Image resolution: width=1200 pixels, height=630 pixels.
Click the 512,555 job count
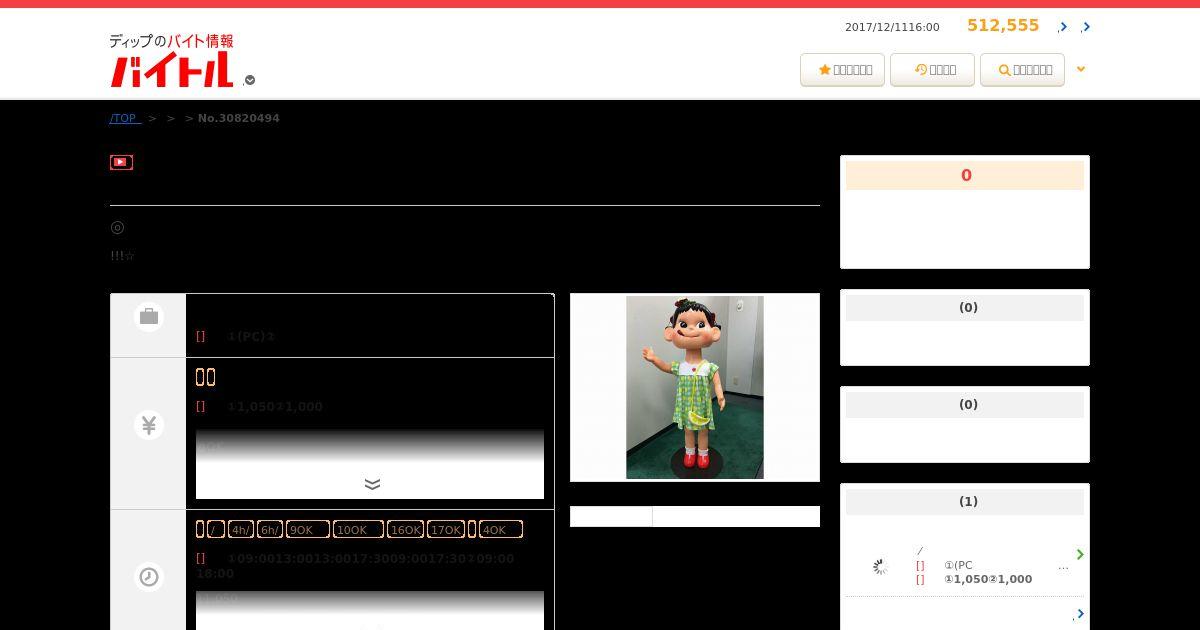click(x=1003, y=26)
